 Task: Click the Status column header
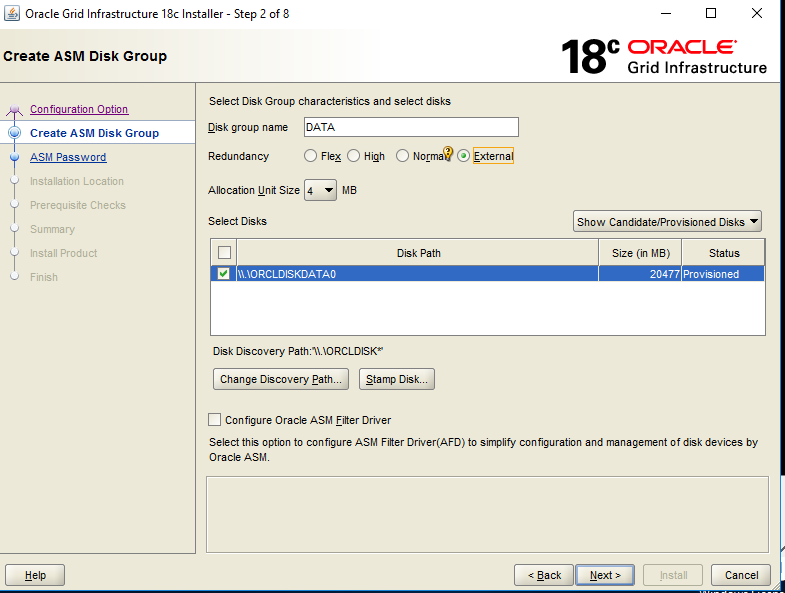pyautogui.click(x=723, y=253)
